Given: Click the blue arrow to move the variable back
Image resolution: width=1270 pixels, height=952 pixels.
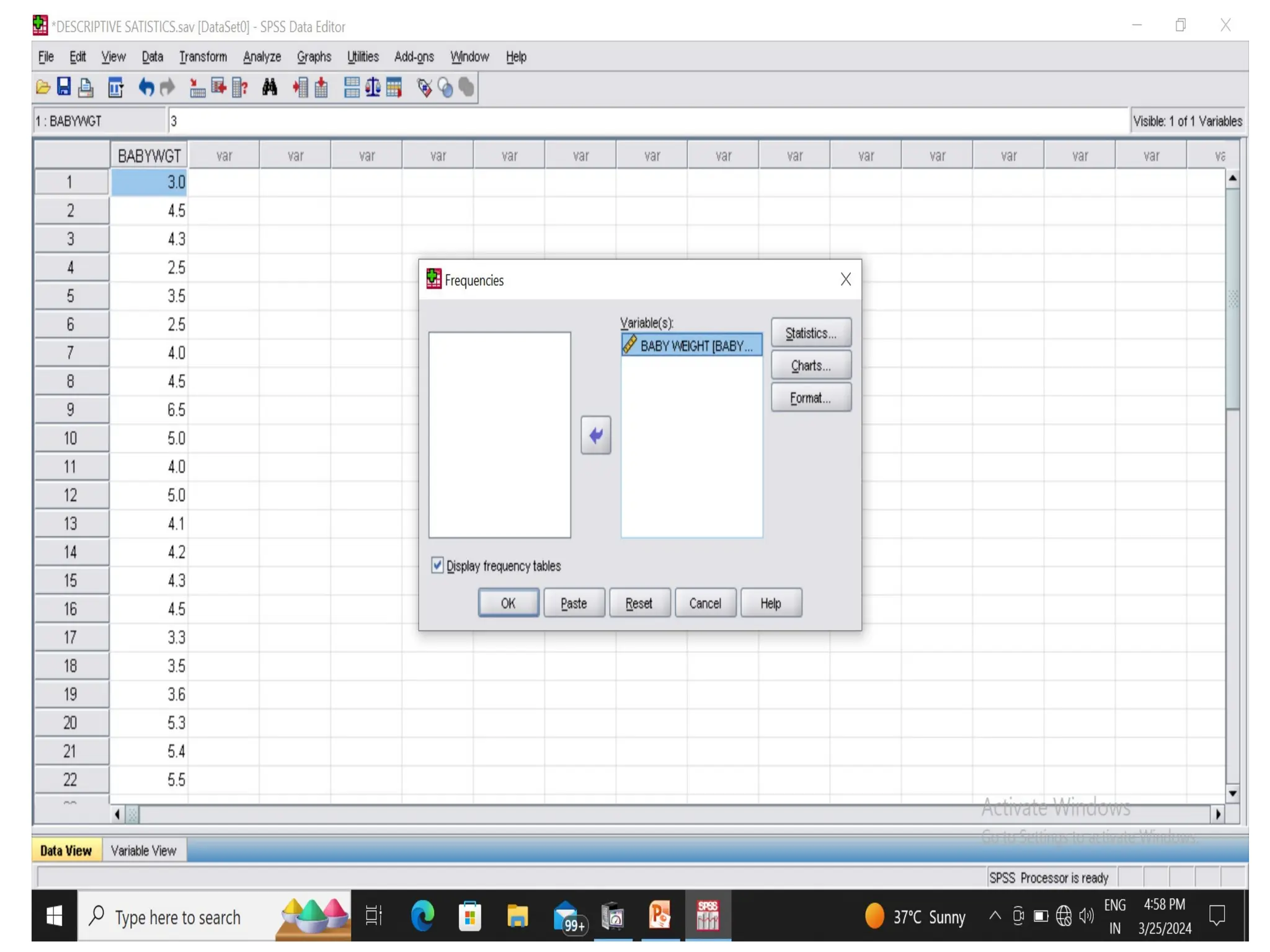Looking at the screenshot, I should (x=595, y=435).
